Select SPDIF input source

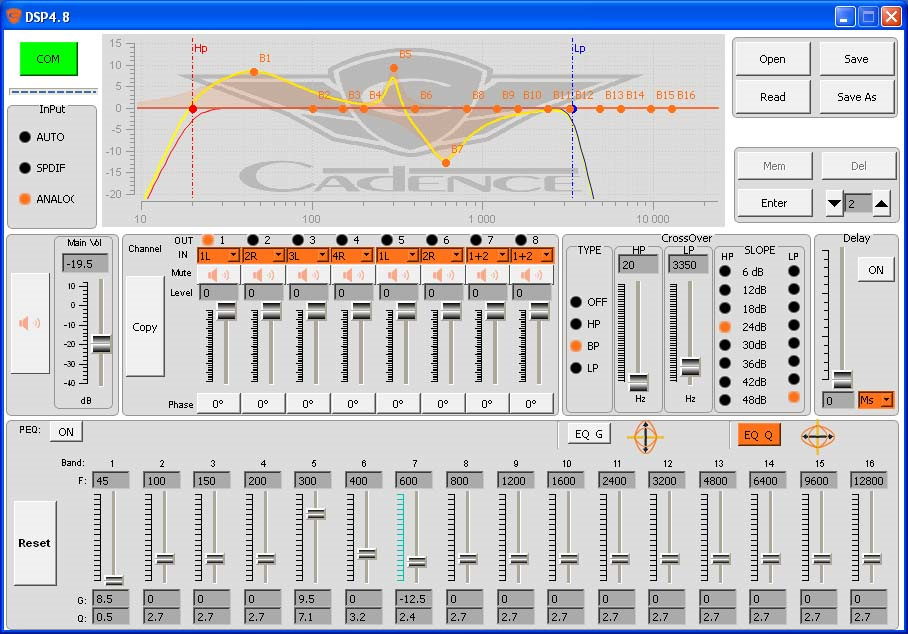(x=25, y=168)
